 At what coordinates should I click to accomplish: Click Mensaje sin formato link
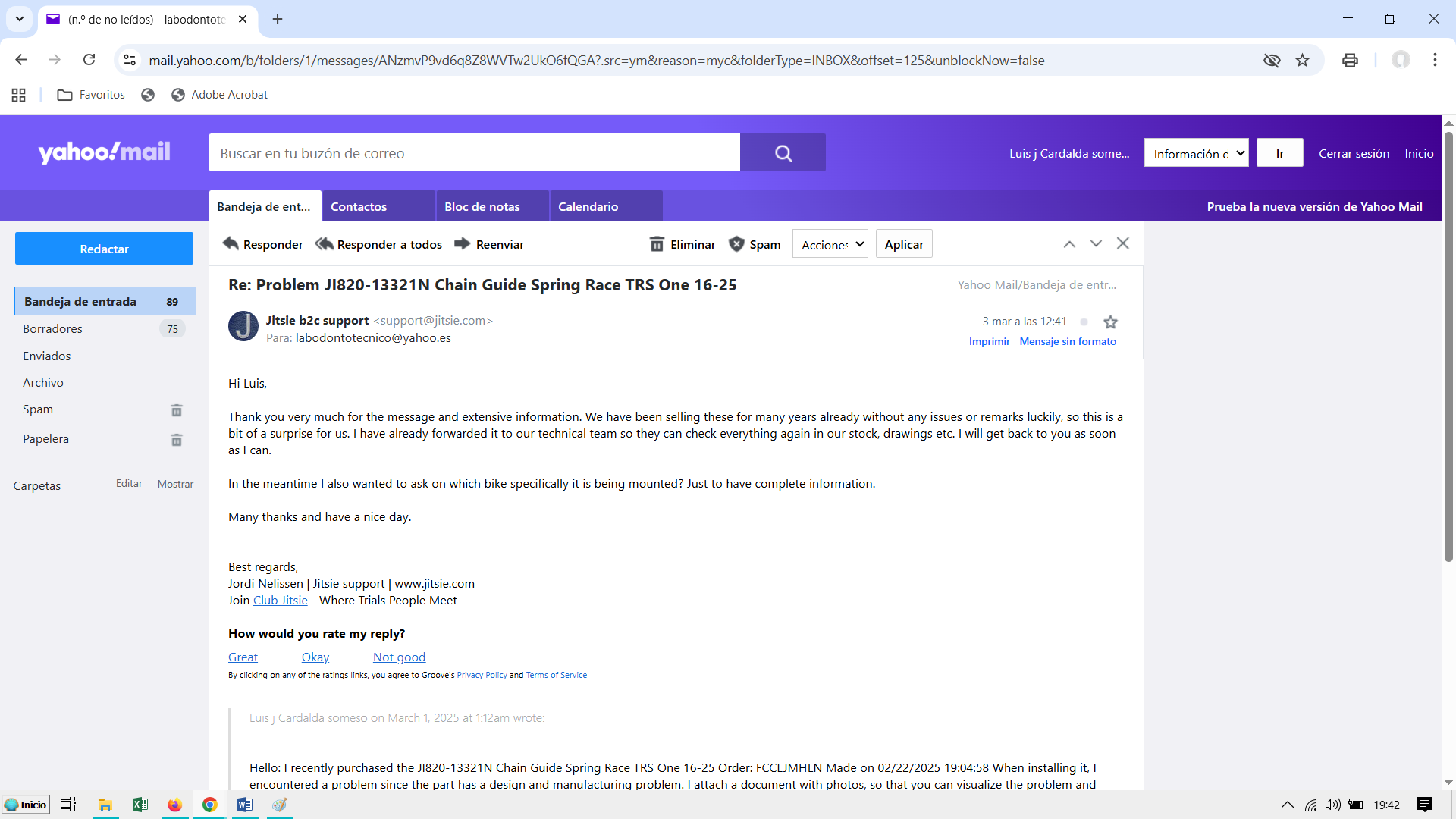tap(1068, 341)
